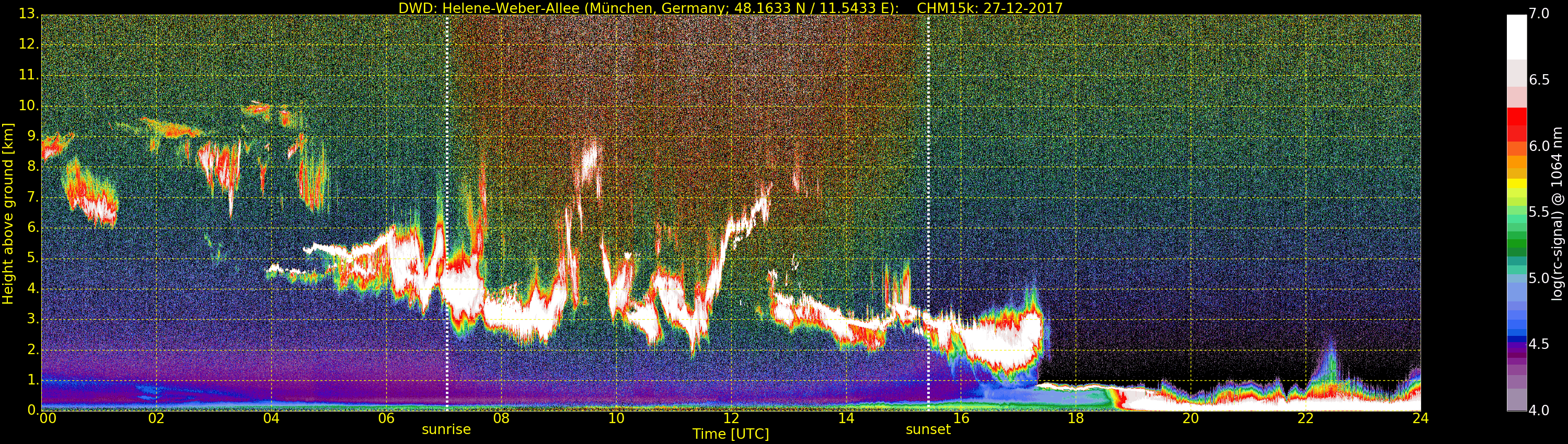Image resolution: width=1568 pixels, height=444 pixels.
Task: Click the time tick label '24'
Action: [1421, 418]
